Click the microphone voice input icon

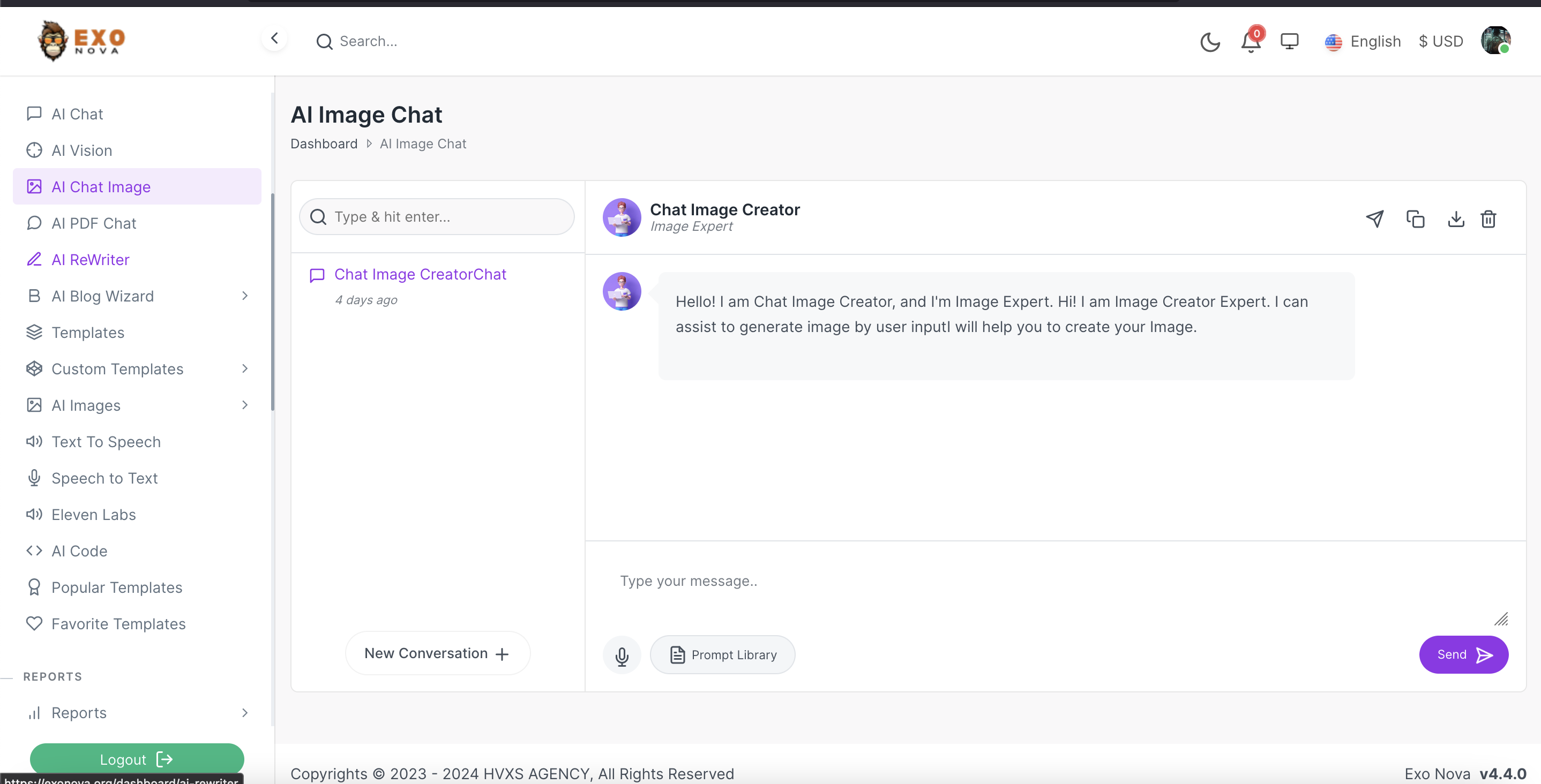(x=622, y=655)
